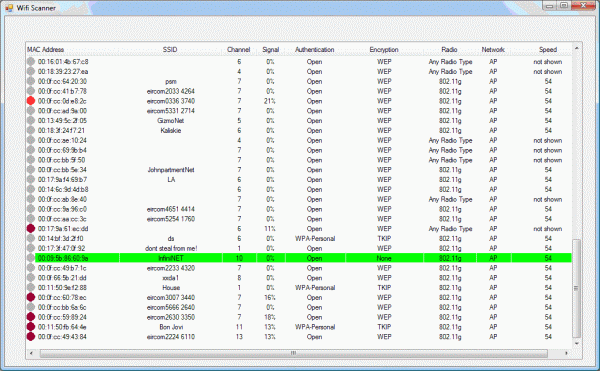Click dark red dot for eircom3007 3440
Image resolution: width=600 pixels, height=371 pixels.
[x=31, y=298]
